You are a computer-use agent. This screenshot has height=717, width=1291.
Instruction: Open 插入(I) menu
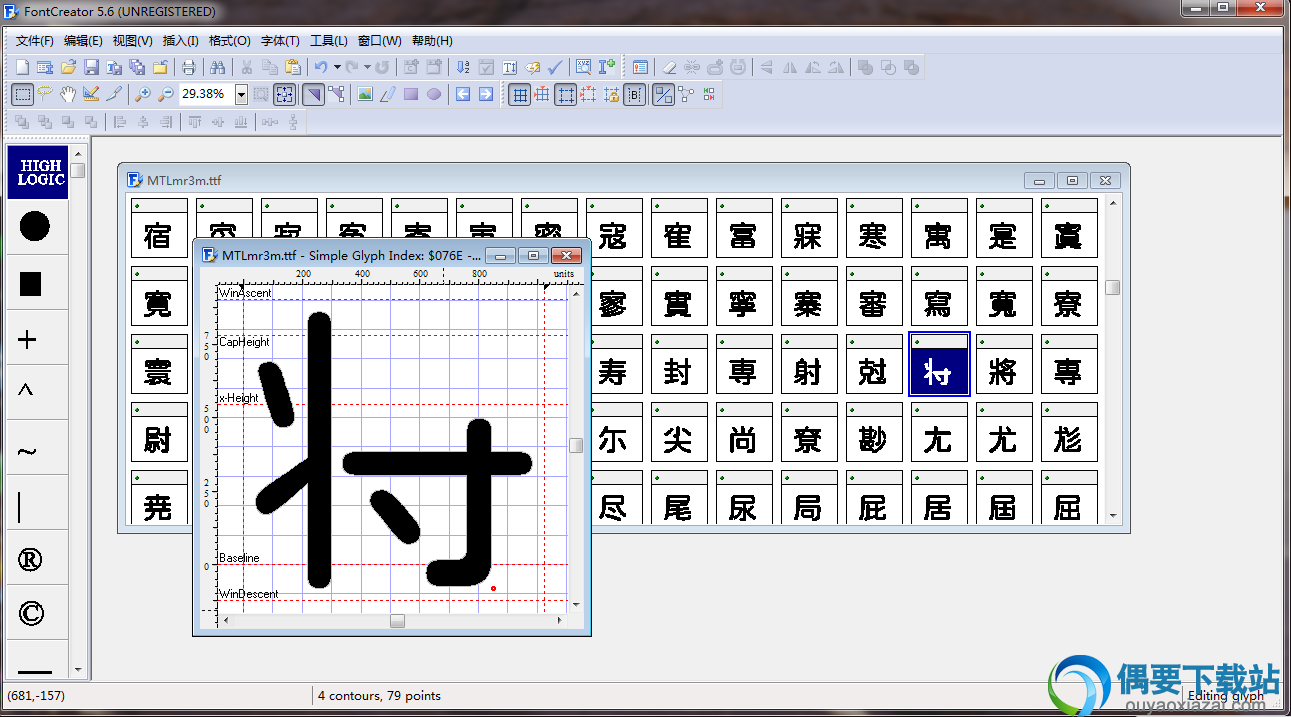180,41
